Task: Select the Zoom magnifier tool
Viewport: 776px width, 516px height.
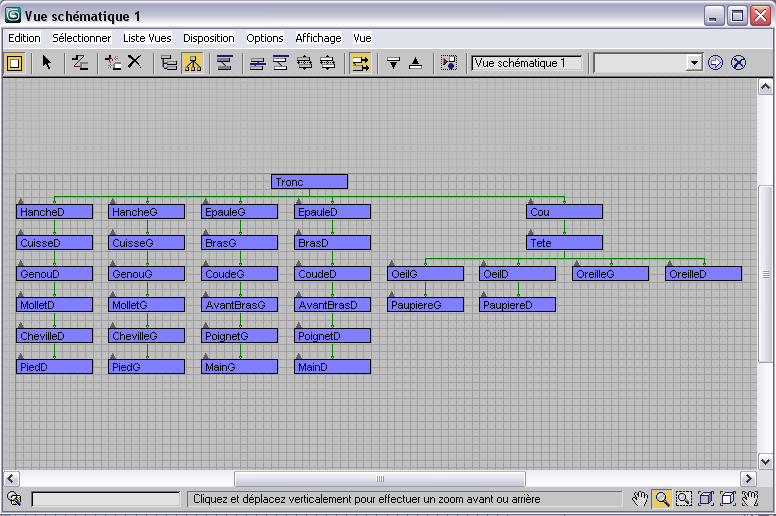Action: pyautogui.click(x=662, y=499)
